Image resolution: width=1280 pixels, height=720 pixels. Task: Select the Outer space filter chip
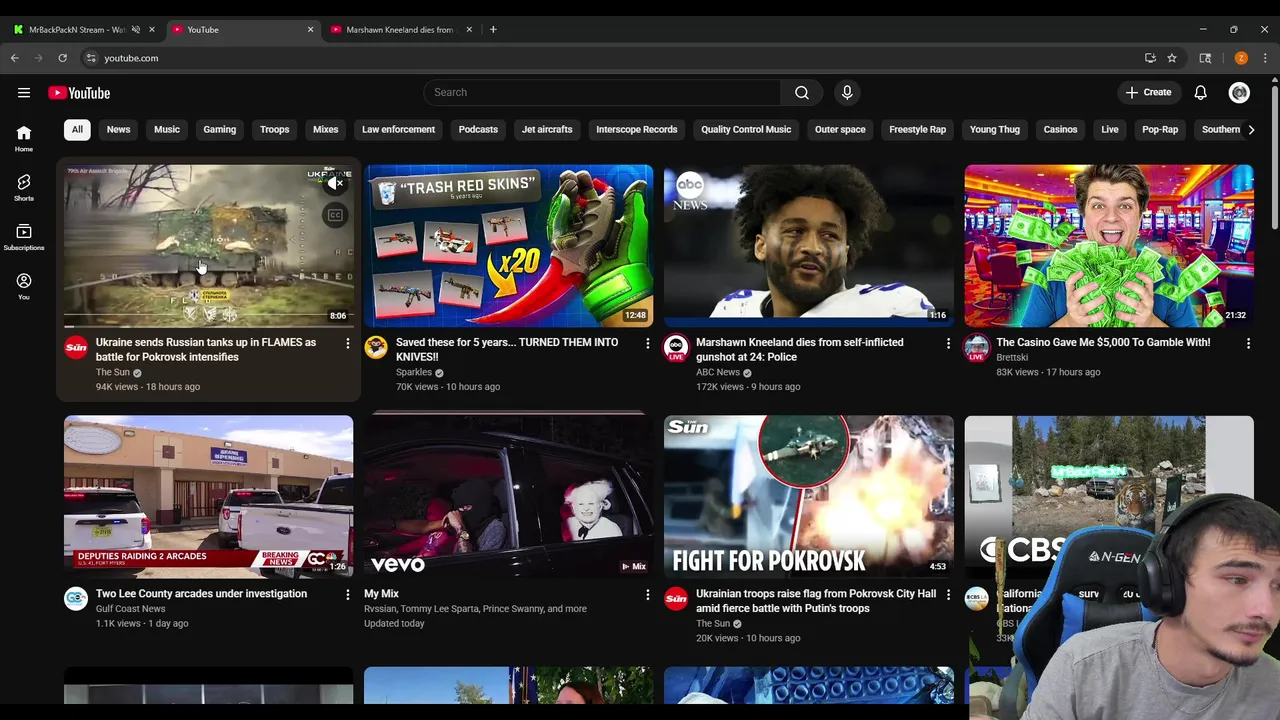click(840, 129)
